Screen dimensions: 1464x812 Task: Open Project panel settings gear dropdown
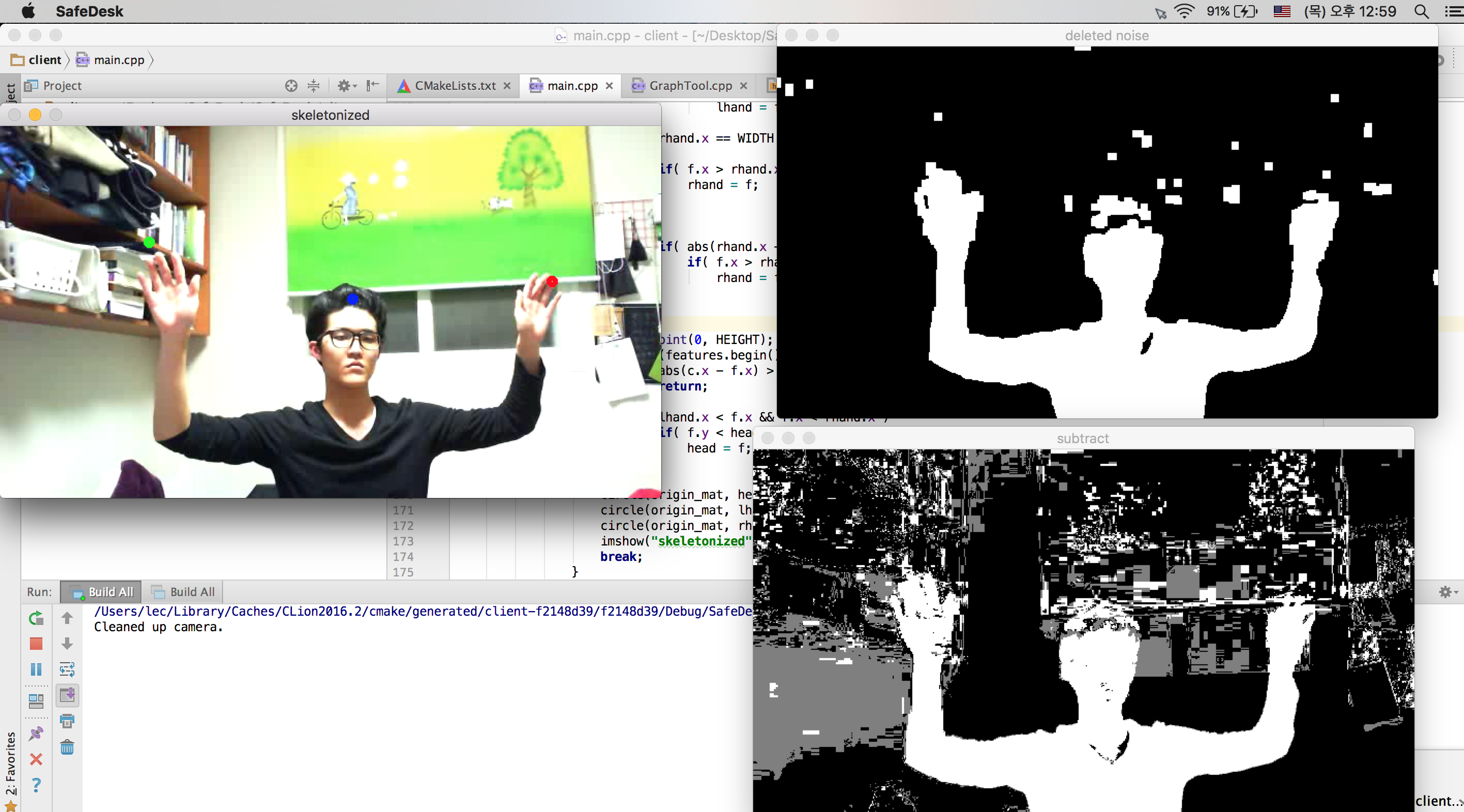tap(346, 86)
